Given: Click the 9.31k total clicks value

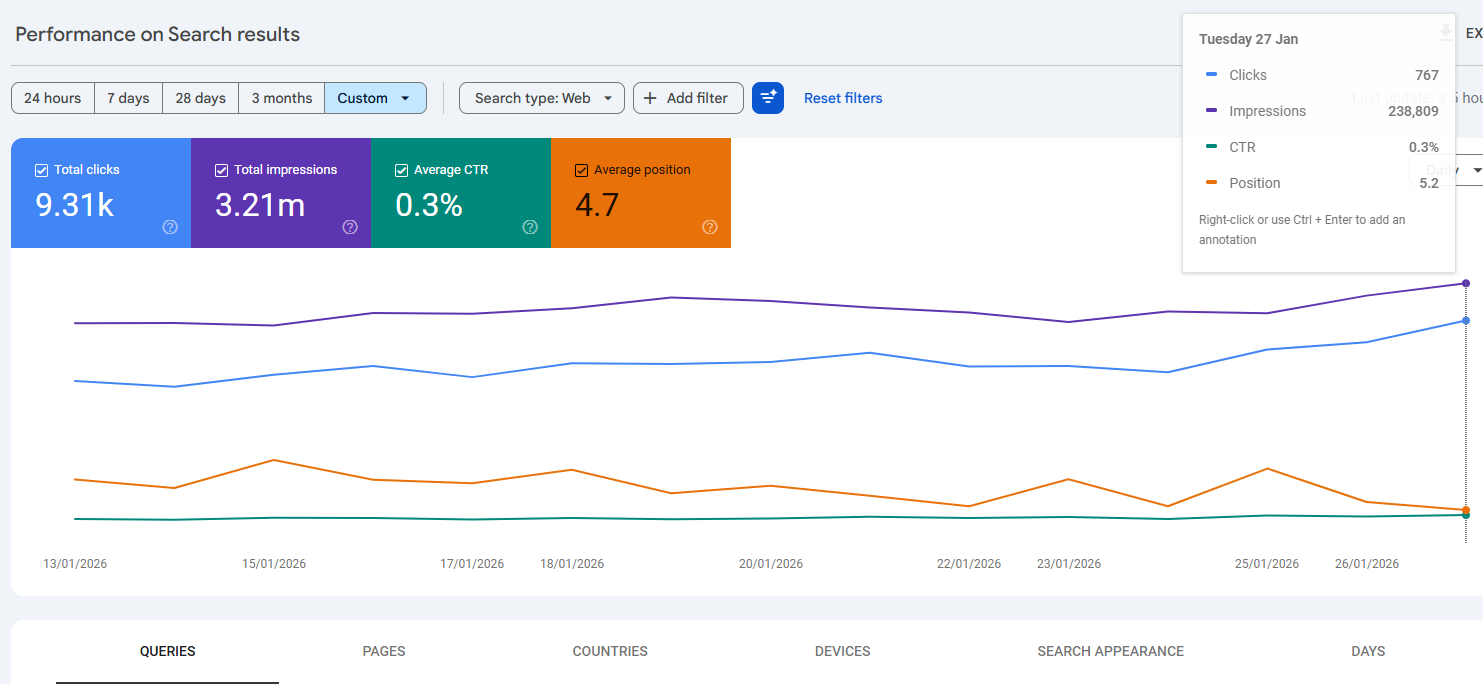Looking at the screenshot, I should click(x=74, y=205).
